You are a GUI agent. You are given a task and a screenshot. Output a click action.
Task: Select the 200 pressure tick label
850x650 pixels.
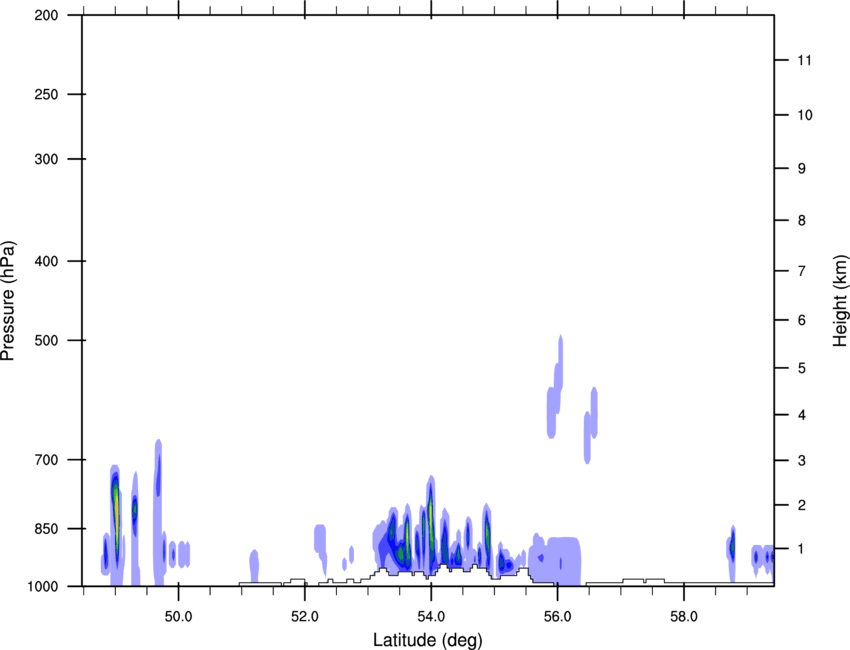pos(46,16)
